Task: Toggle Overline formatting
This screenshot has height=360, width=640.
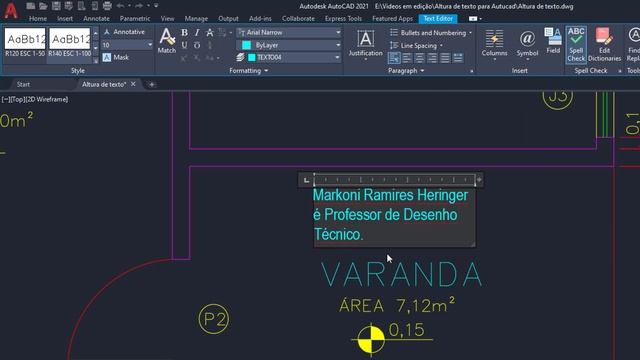Action: (197, 45)
